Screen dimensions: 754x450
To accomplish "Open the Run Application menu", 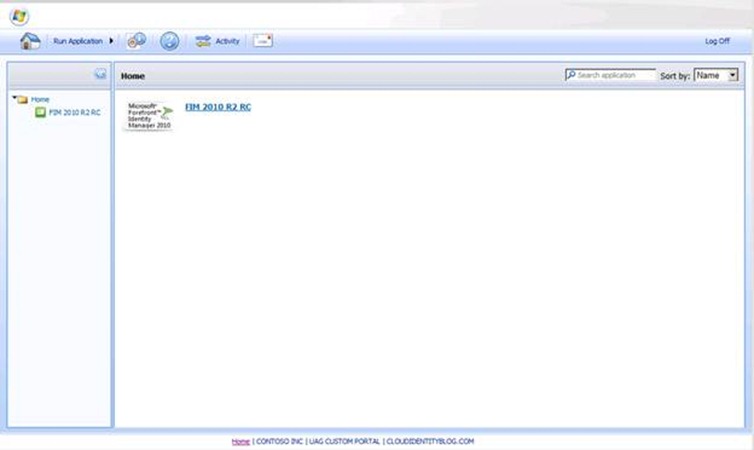I will [x=78, y=41].
